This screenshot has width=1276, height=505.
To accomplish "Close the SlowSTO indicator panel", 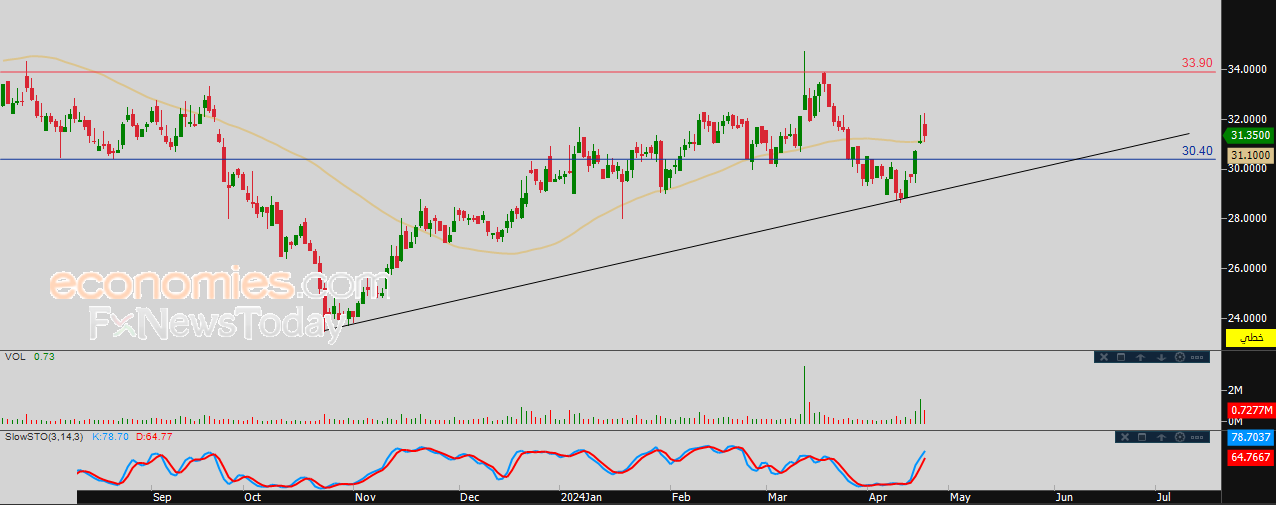I will (x=1125, y=437).
